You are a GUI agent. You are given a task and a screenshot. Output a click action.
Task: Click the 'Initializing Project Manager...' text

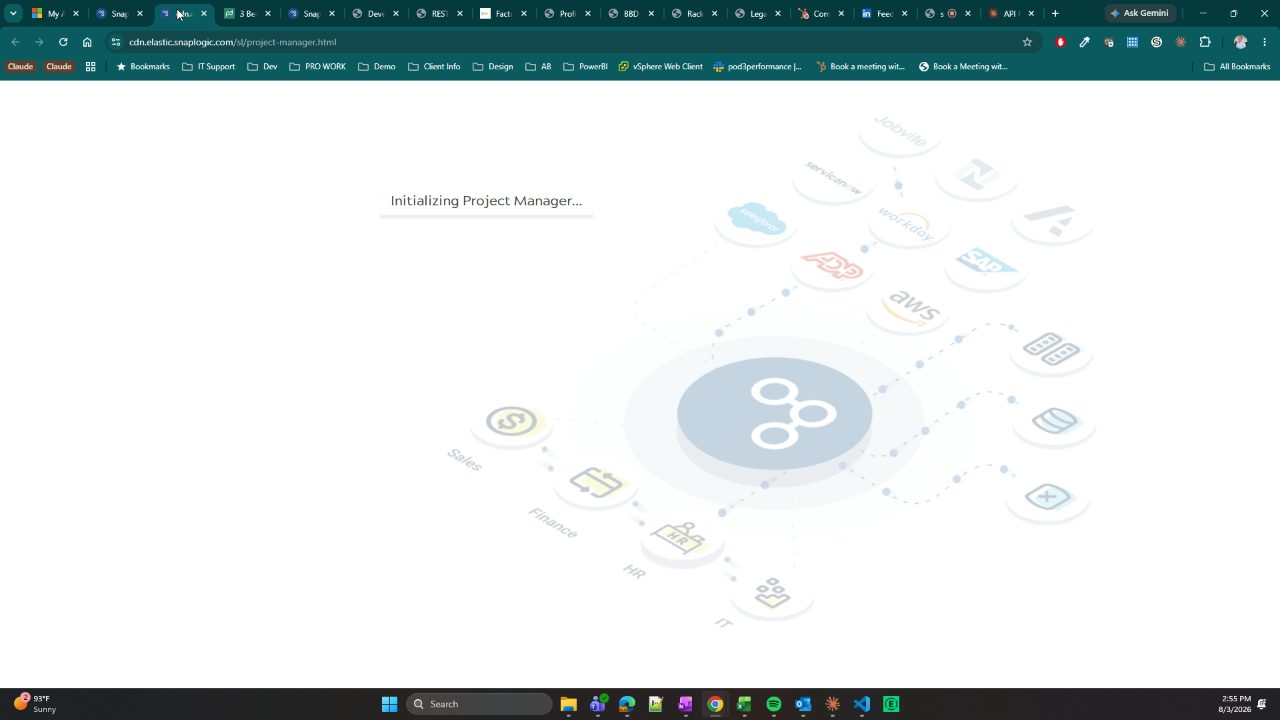point(486,201)
